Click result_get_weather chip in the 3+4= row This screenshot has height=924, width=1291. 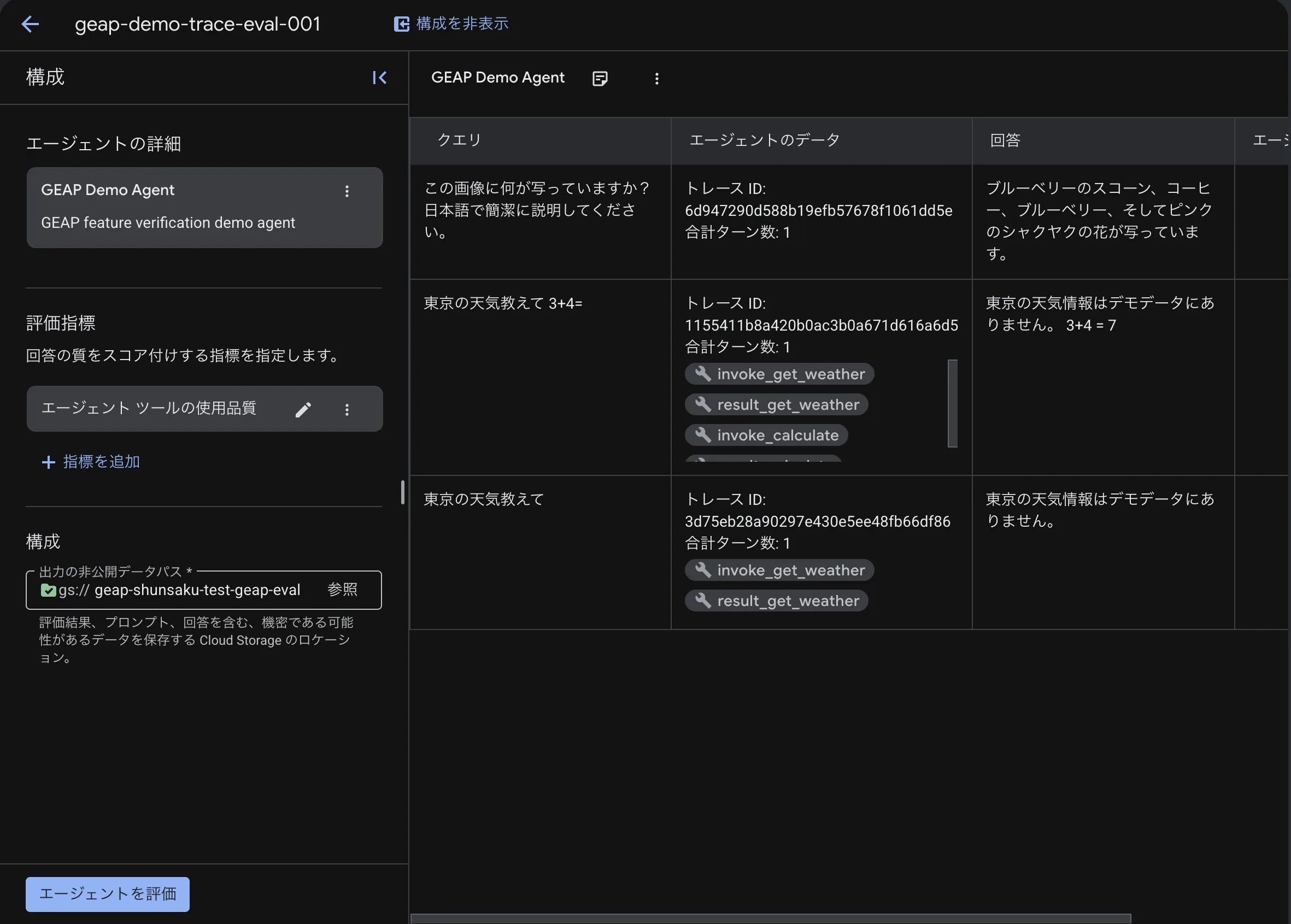point(777,404)
